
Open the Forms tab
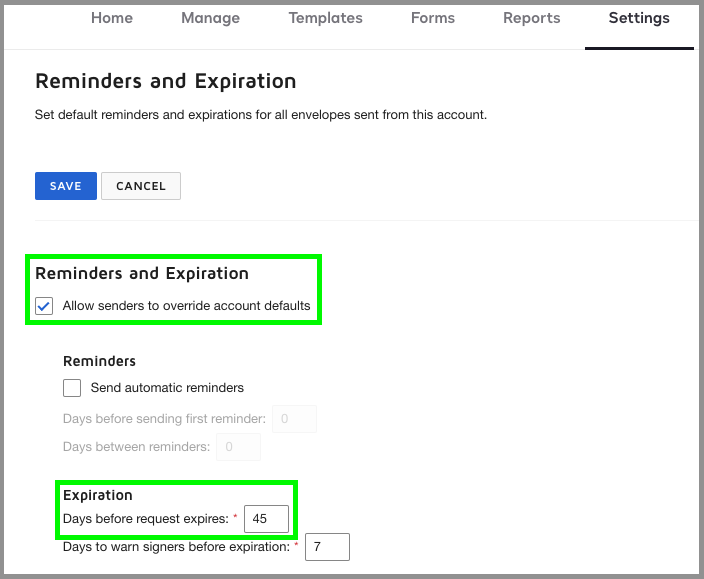click(432, 18)
